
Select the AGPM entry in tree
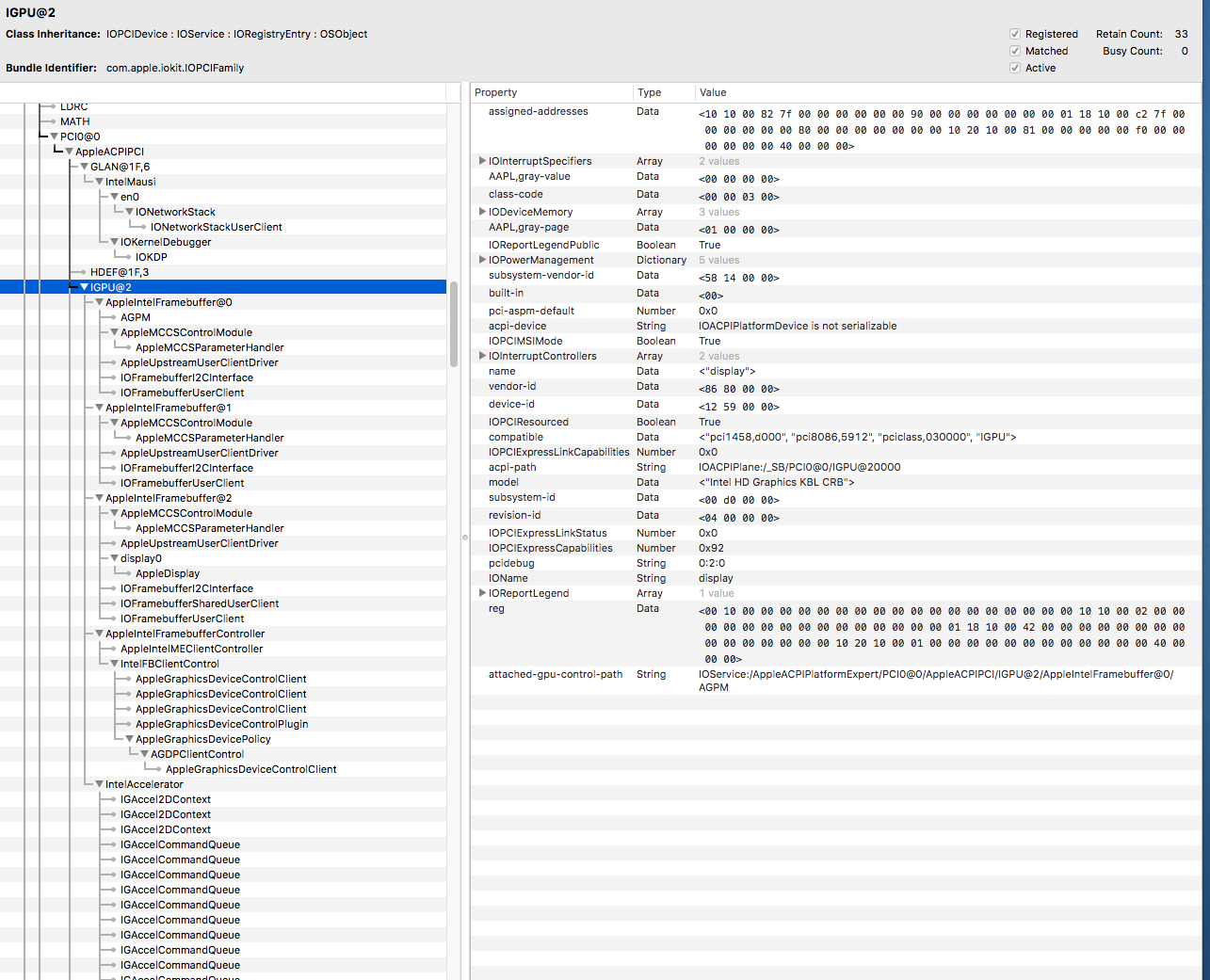pyautogui.click(x=136, y=317)
